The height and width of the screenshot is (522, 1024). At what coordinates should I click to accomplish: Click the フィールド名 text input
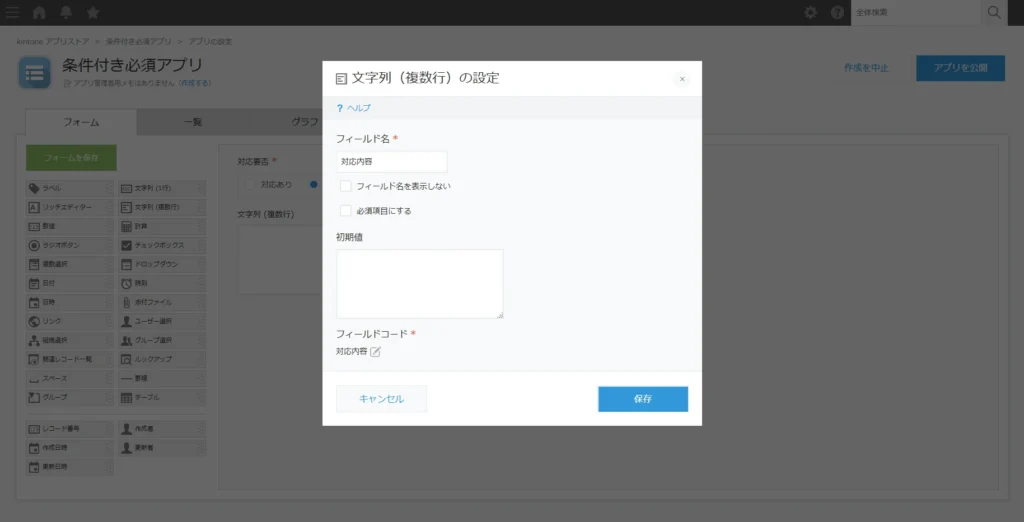tap(392, 161)
